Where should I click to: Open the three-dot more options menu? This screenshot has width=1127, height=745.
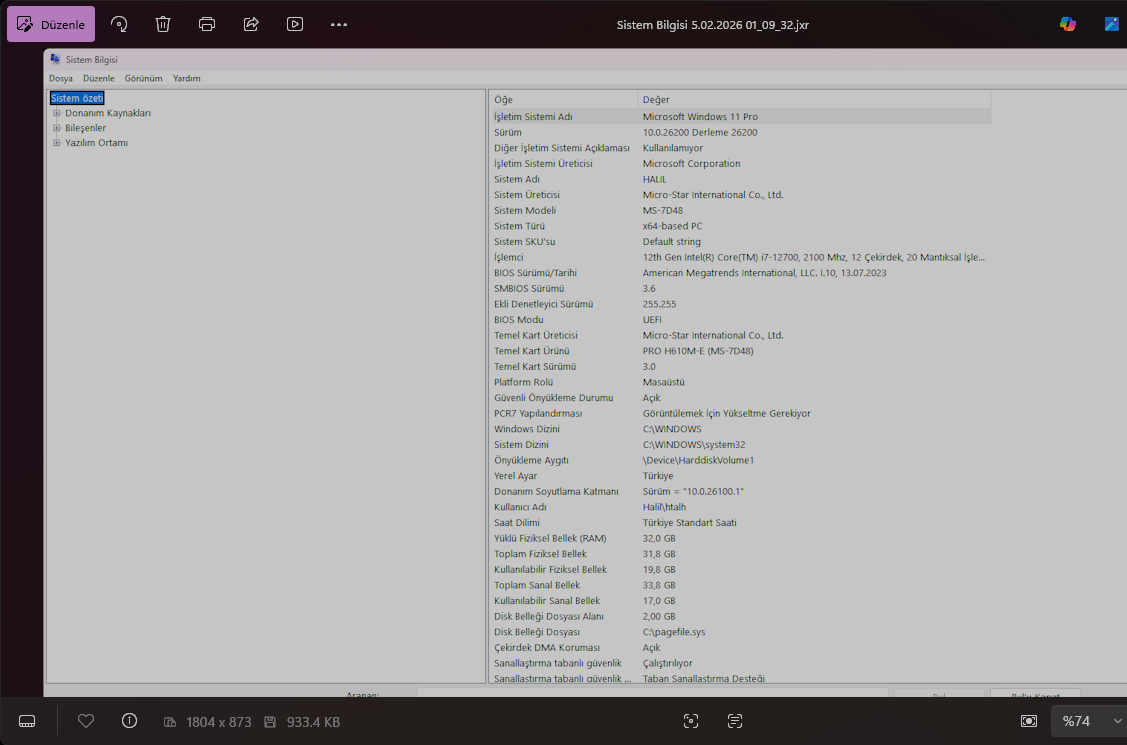[x=339, y=24]
